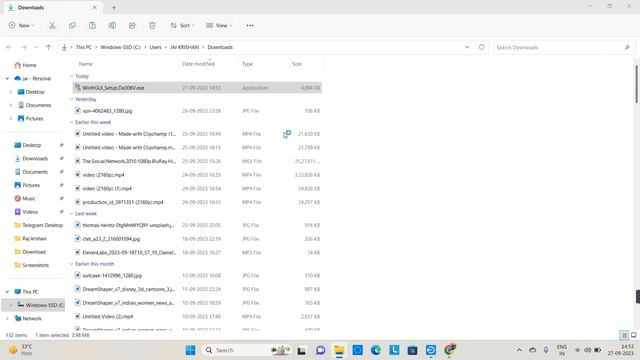Open Raj krishan folder in sidebar
This screenshot has width=640, height=360.
pyautogui.click(x=31, y=238)
